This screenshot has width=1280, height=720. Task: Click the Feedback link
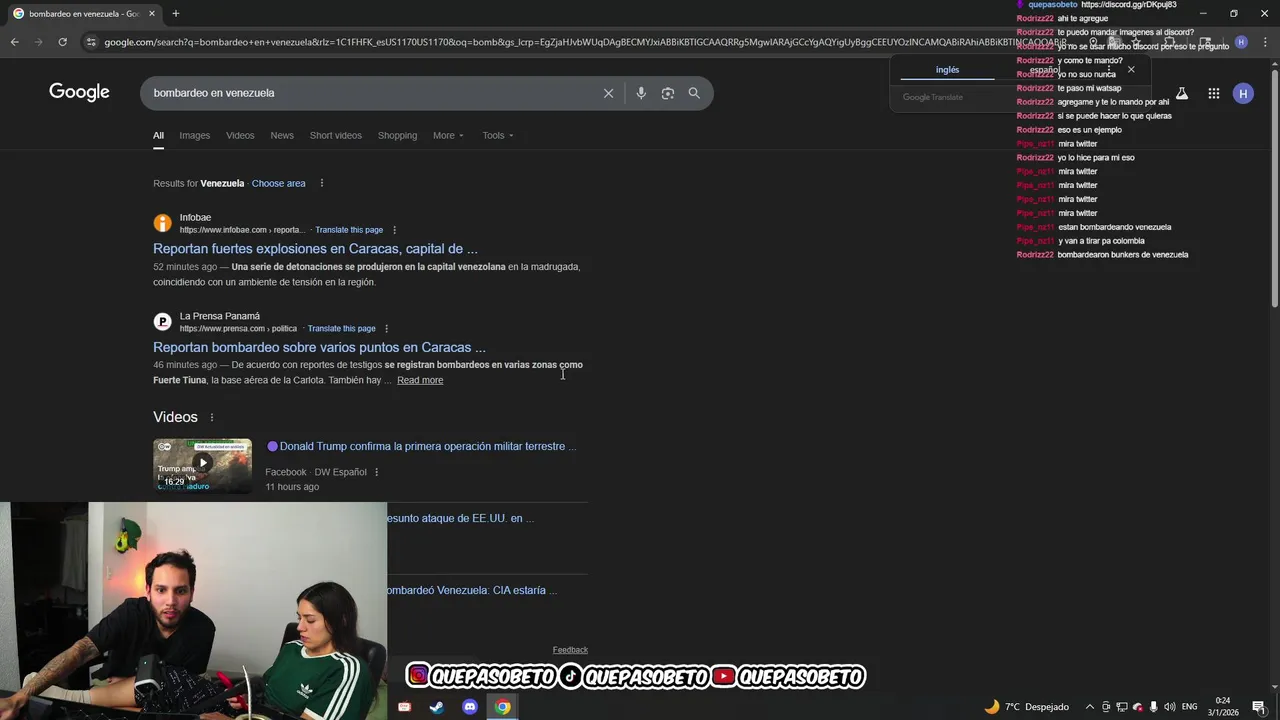(x=570, y=650)
